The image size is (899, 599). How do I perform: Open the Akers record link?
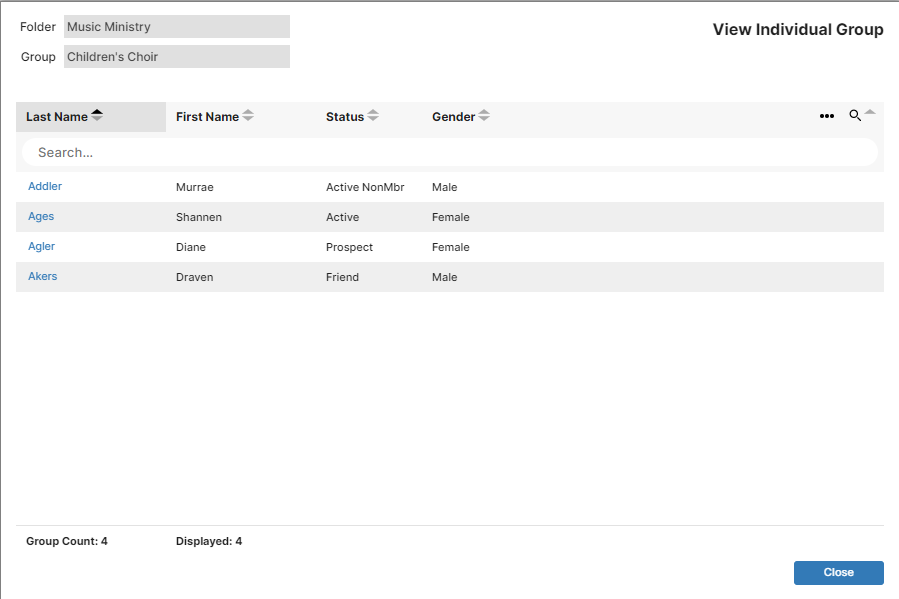(x=42, y=276)
